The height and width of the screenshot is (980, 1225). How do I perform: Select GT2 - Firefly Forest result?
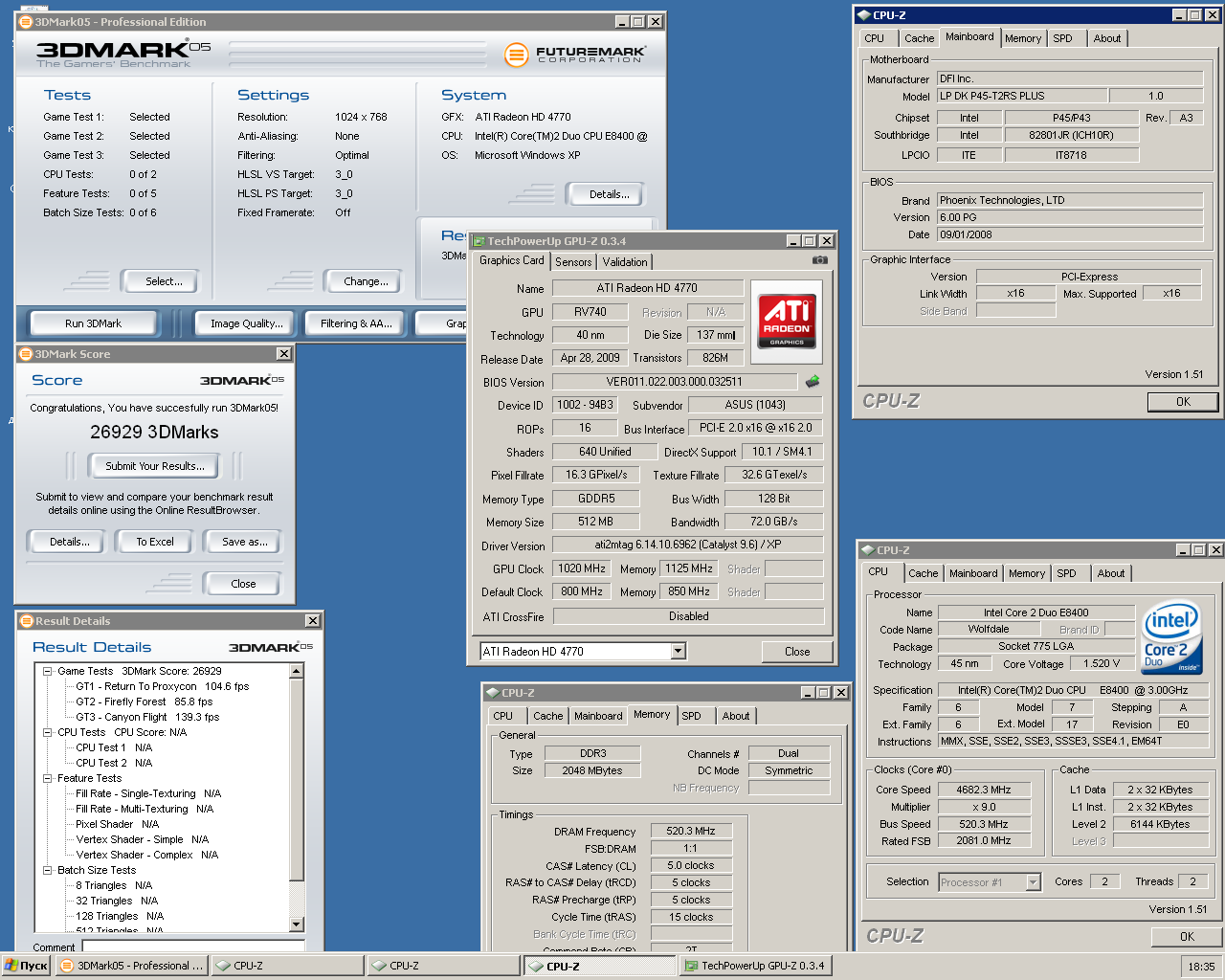tap(145, 702)
